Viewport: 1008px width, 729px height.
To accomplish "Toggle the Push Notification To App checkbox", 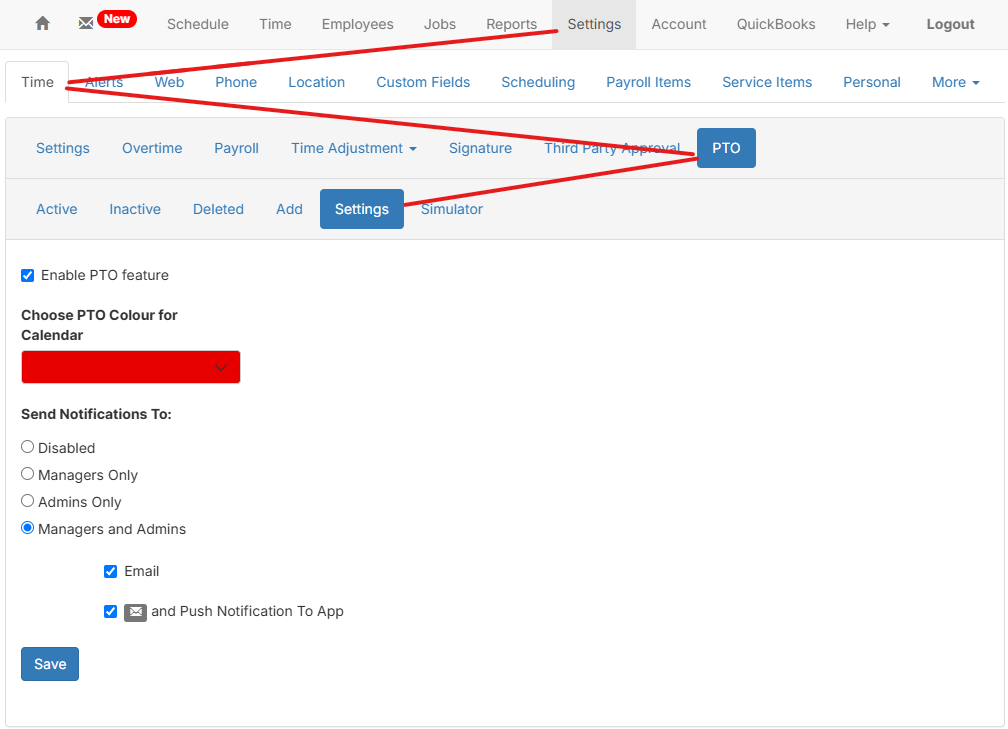I will click(110, 611).
